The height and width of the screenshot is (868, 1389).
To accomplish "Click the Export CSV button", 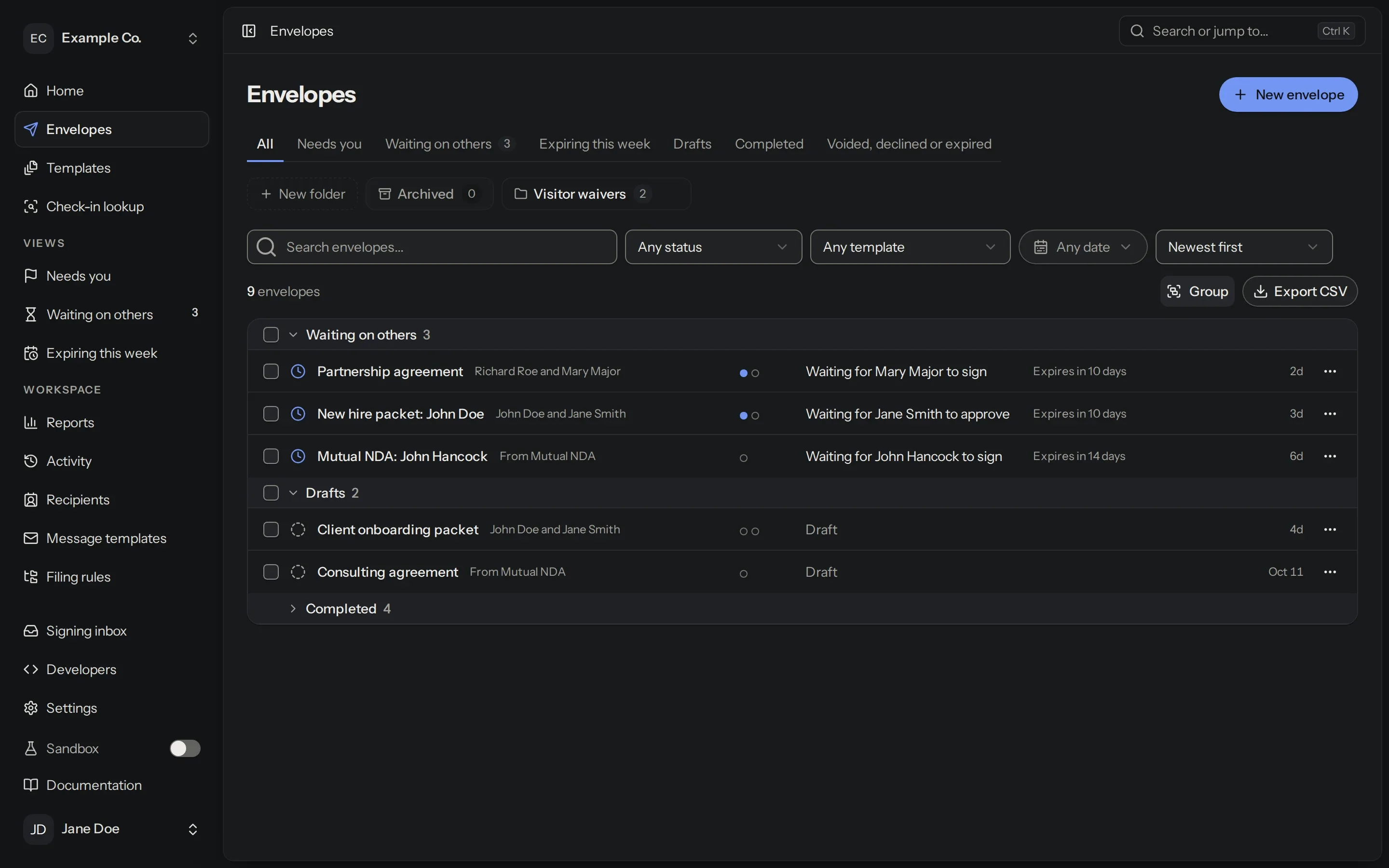I will coord(1299,291).
